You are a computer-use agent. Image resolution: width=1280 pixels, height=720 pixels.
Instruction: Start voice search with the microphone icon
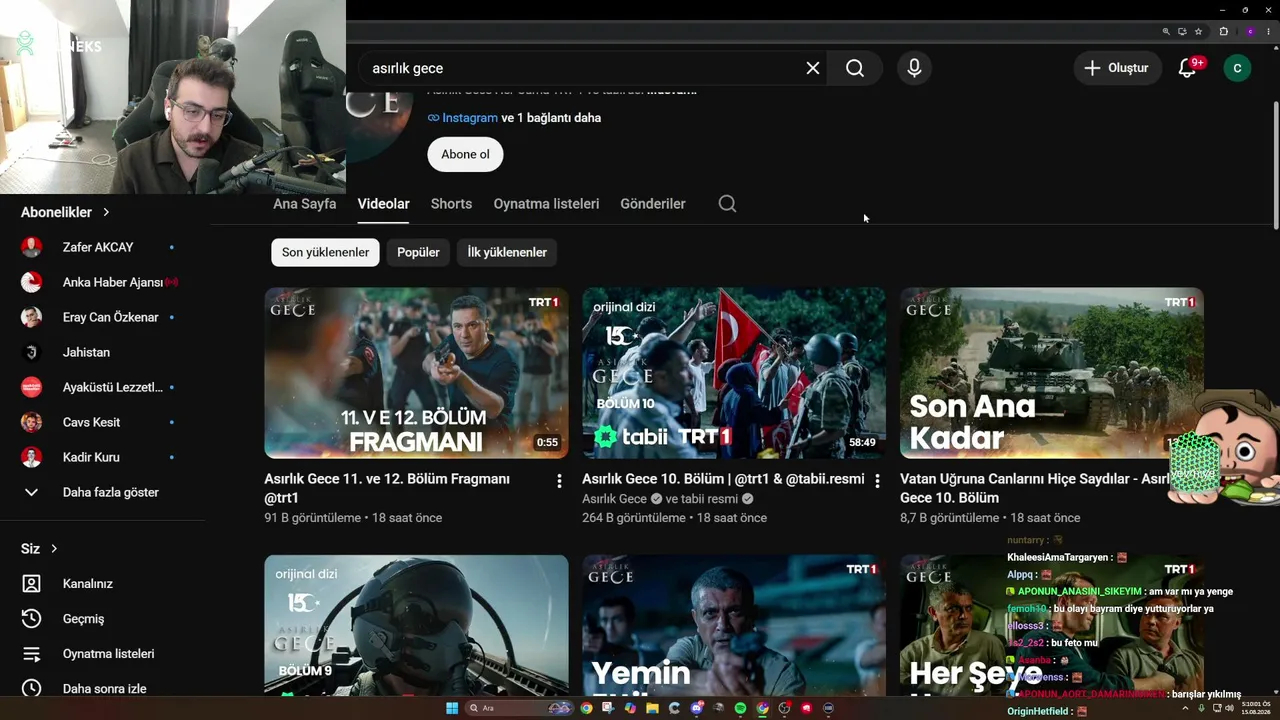914,68
